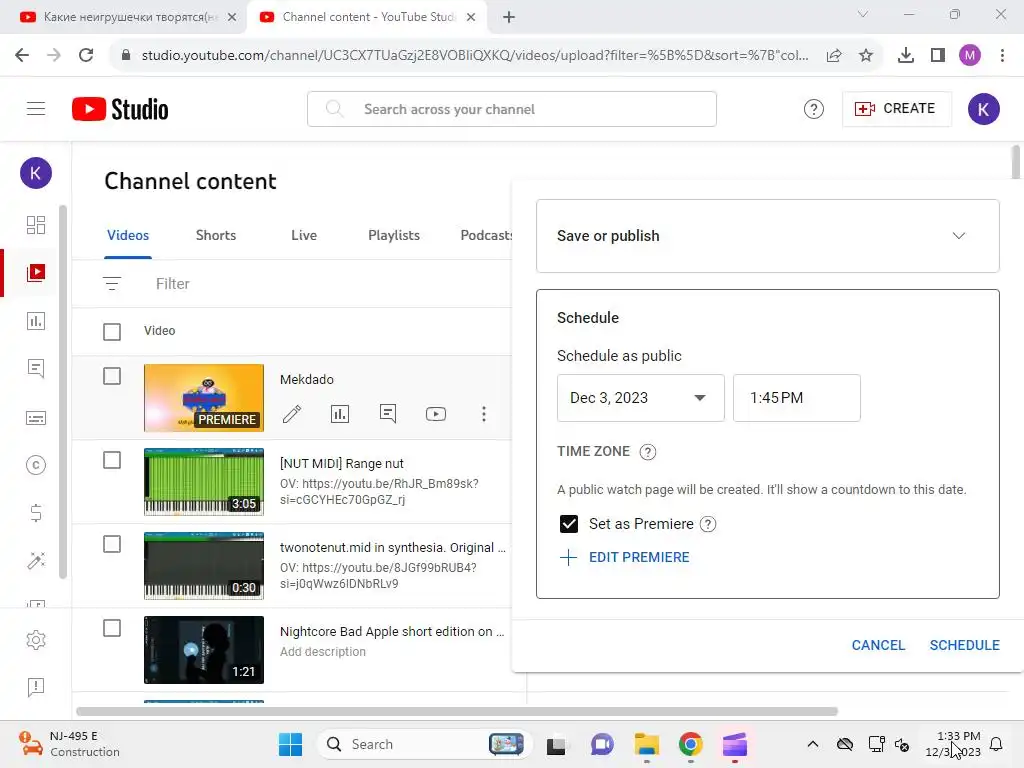Open File Explorer from taskbar

pyautogui.click(x=647, y=744)
